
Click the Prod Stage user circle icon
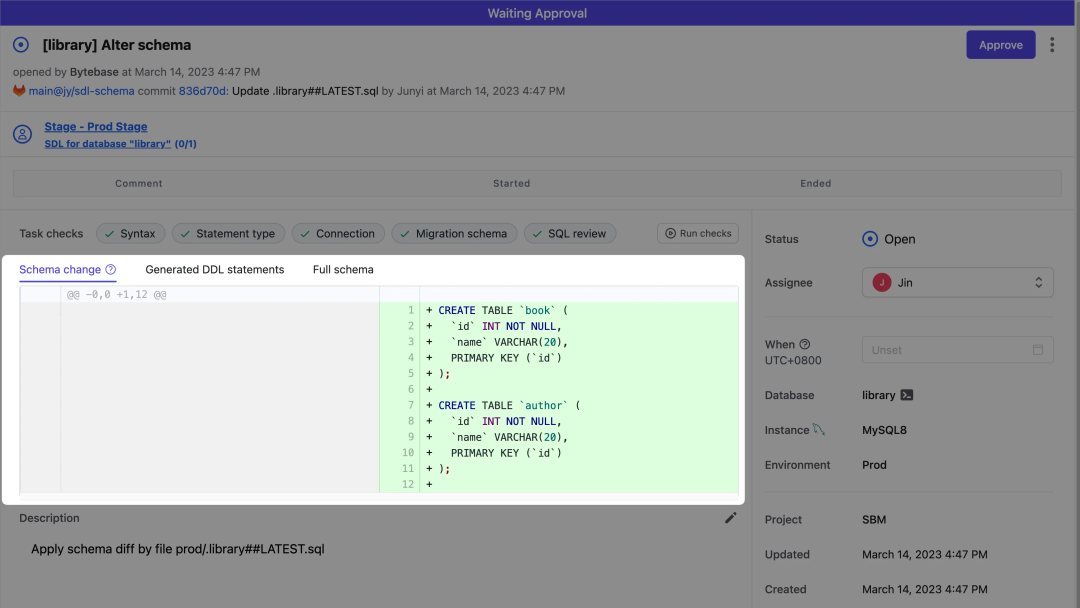(22, 134)
